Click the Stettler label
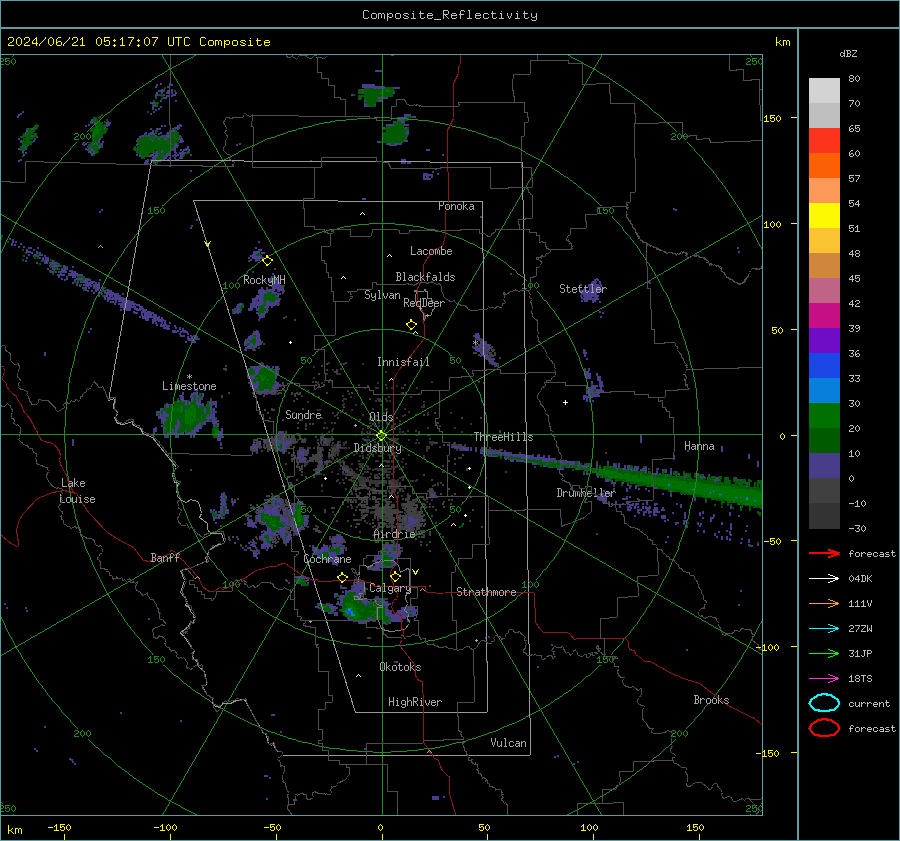This screenshot has height=841, width=900. pyautogui.click(x=583, y=289)
